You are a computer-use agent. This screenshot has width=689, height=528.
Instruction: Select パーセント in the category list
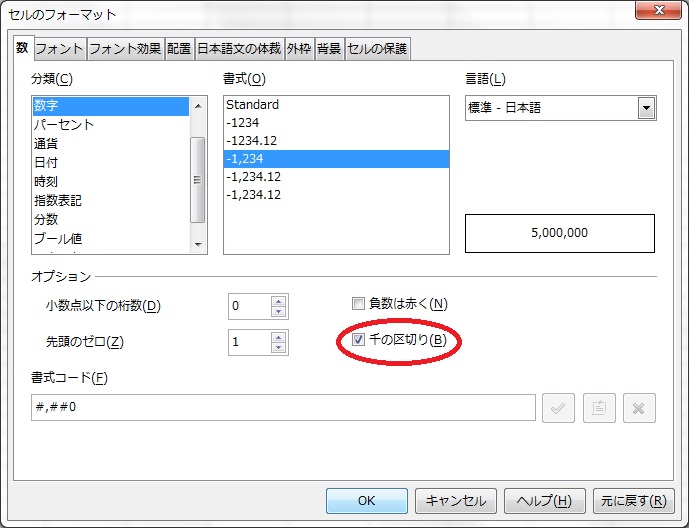111,125
